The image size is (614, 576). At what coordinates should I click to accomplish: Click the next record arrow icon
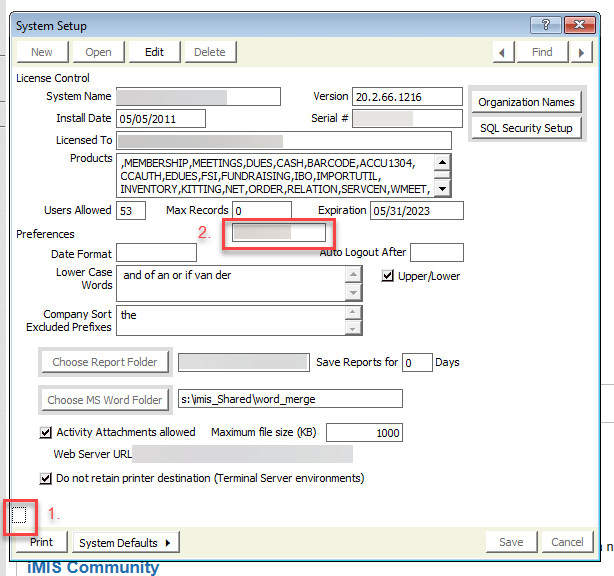[x=580, y=52]
